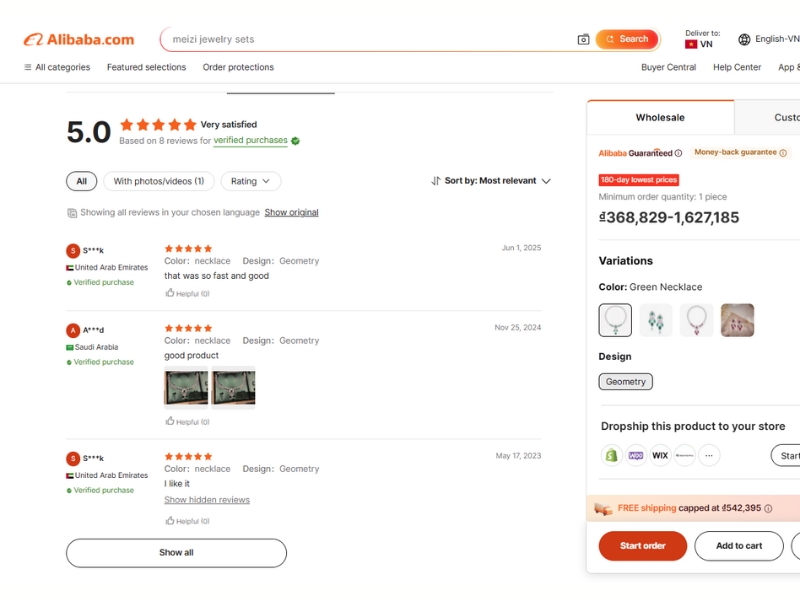This screenshot has height=600, width=800.
Task: Select the Green Necklace color swatch
Action: 614,320
